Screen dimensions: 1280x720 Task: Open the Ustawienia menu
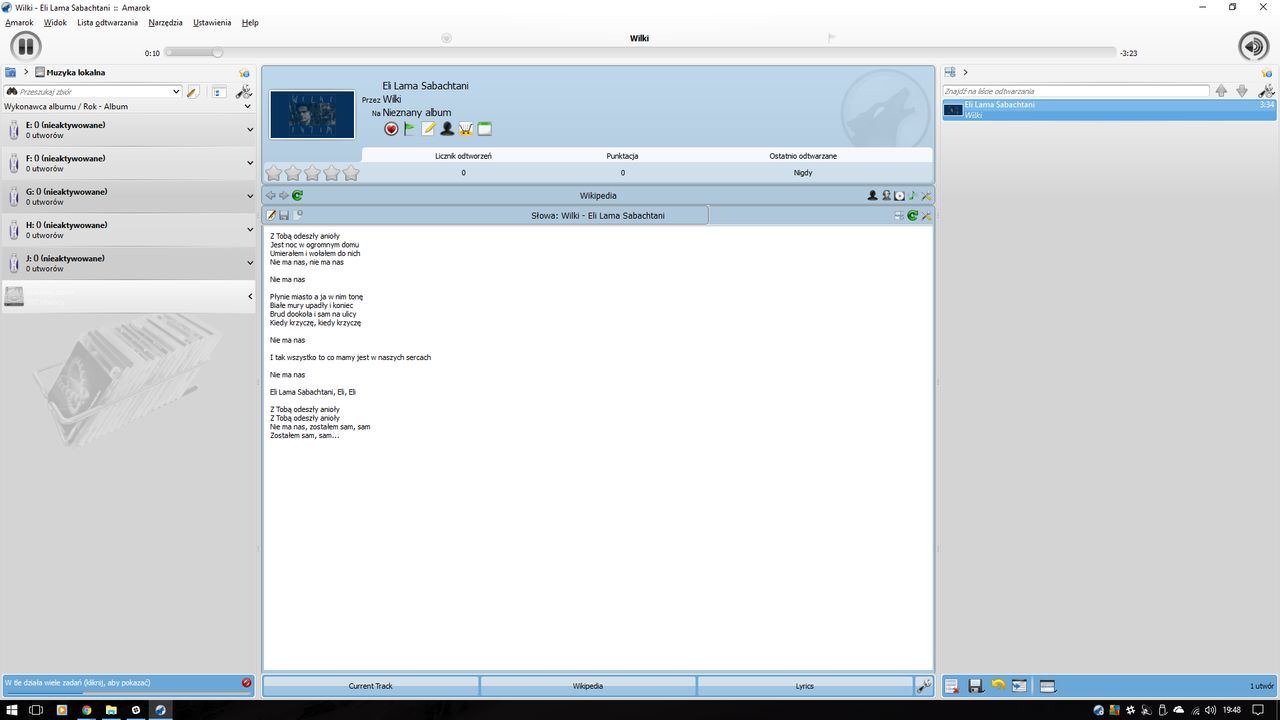(x=212, y=22)
